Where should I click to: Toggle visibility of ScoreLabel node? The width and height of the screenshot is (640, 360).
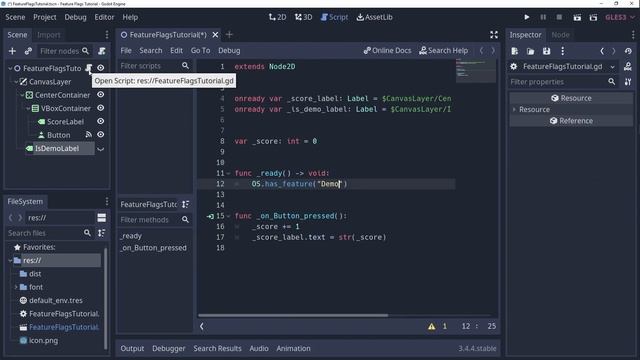click(x=100, y=121)
